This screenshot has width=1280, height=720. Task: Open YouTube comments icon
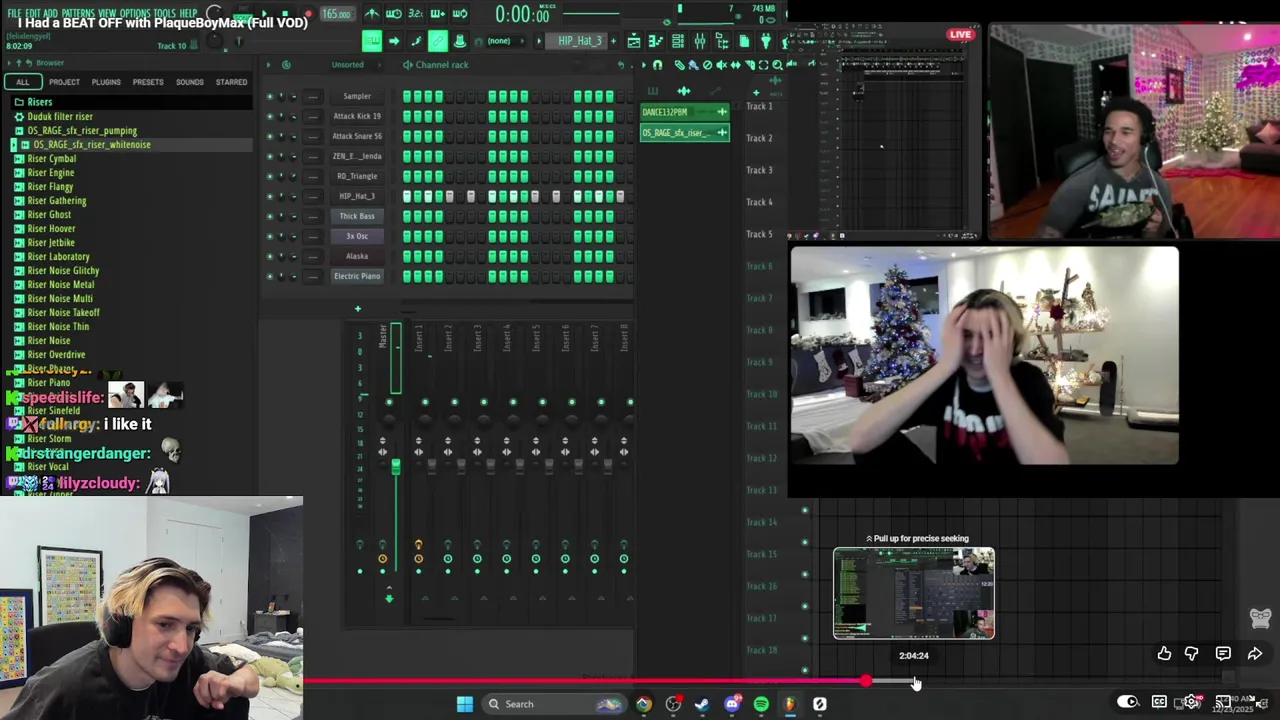coord(1223,653)
